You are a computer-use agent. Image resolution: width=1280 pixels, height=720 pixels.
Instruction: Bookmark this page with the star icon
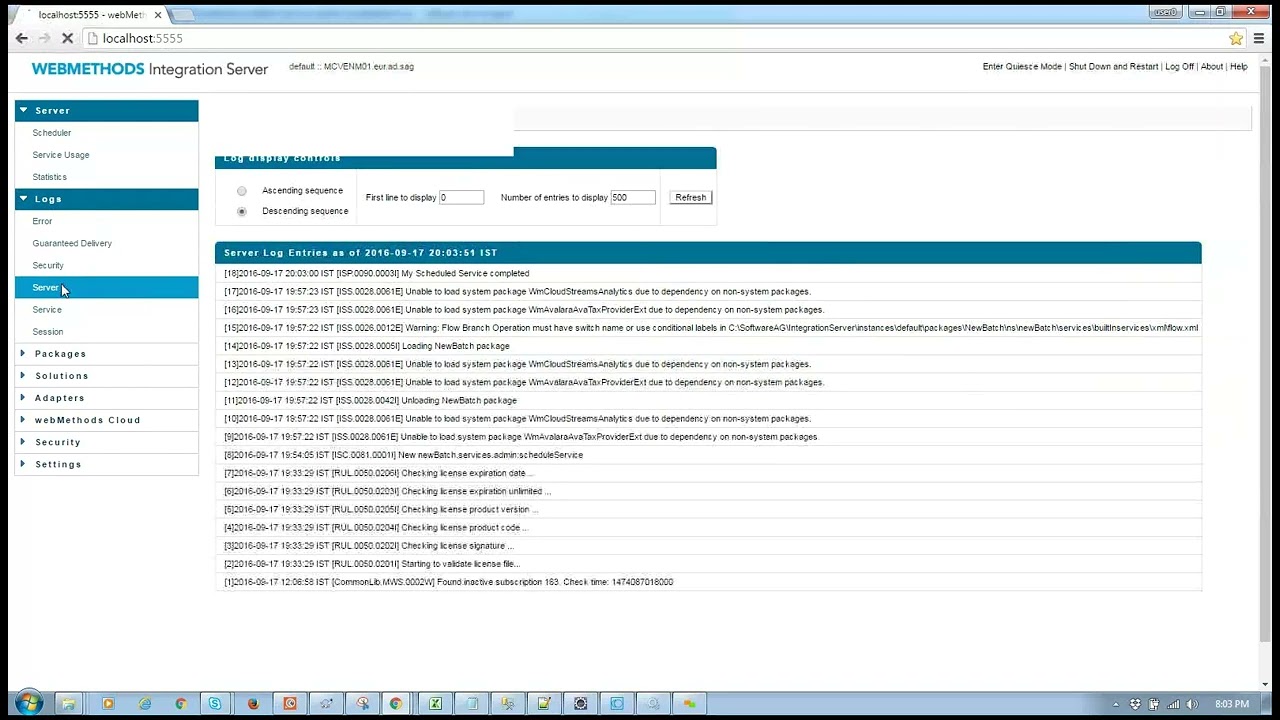pos(1236,38)
